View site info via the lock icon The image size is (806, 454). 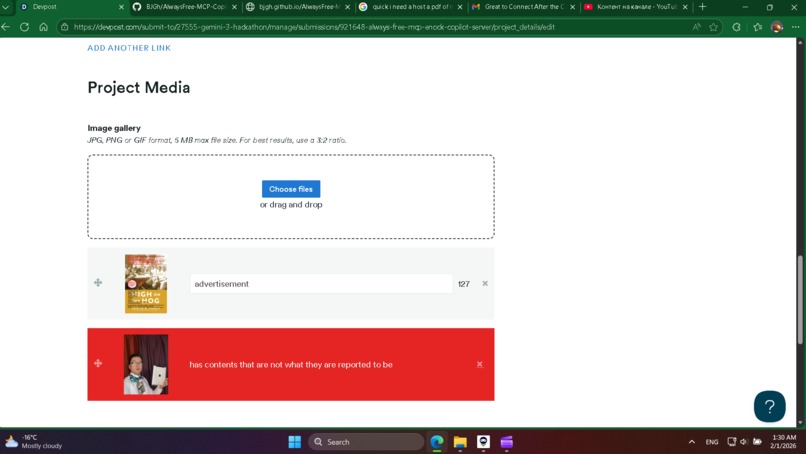(65, 27)
